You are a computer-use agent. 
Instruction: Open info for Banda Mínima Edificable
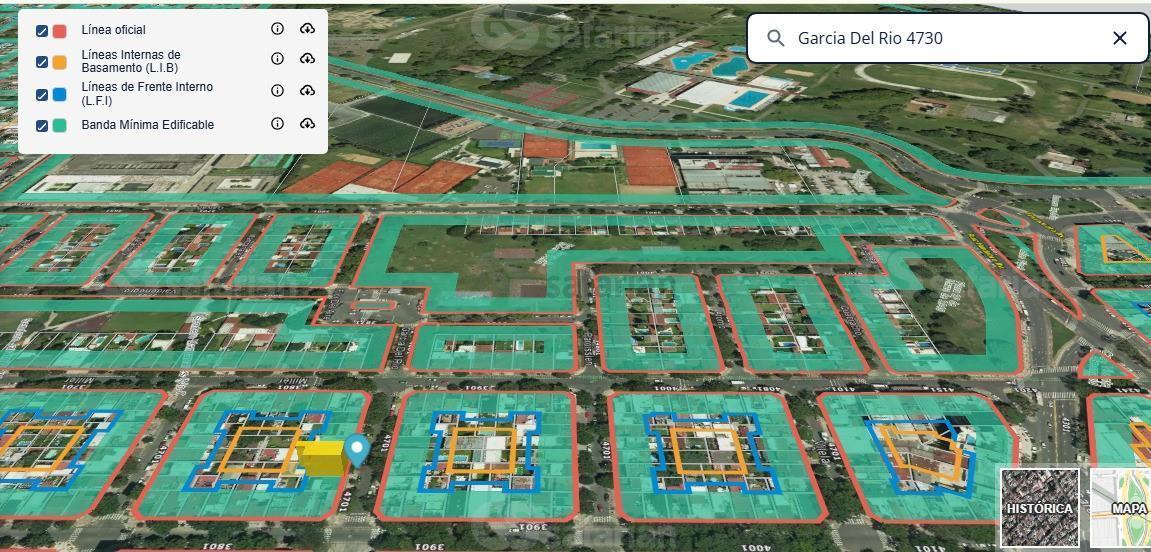[277, 123]
